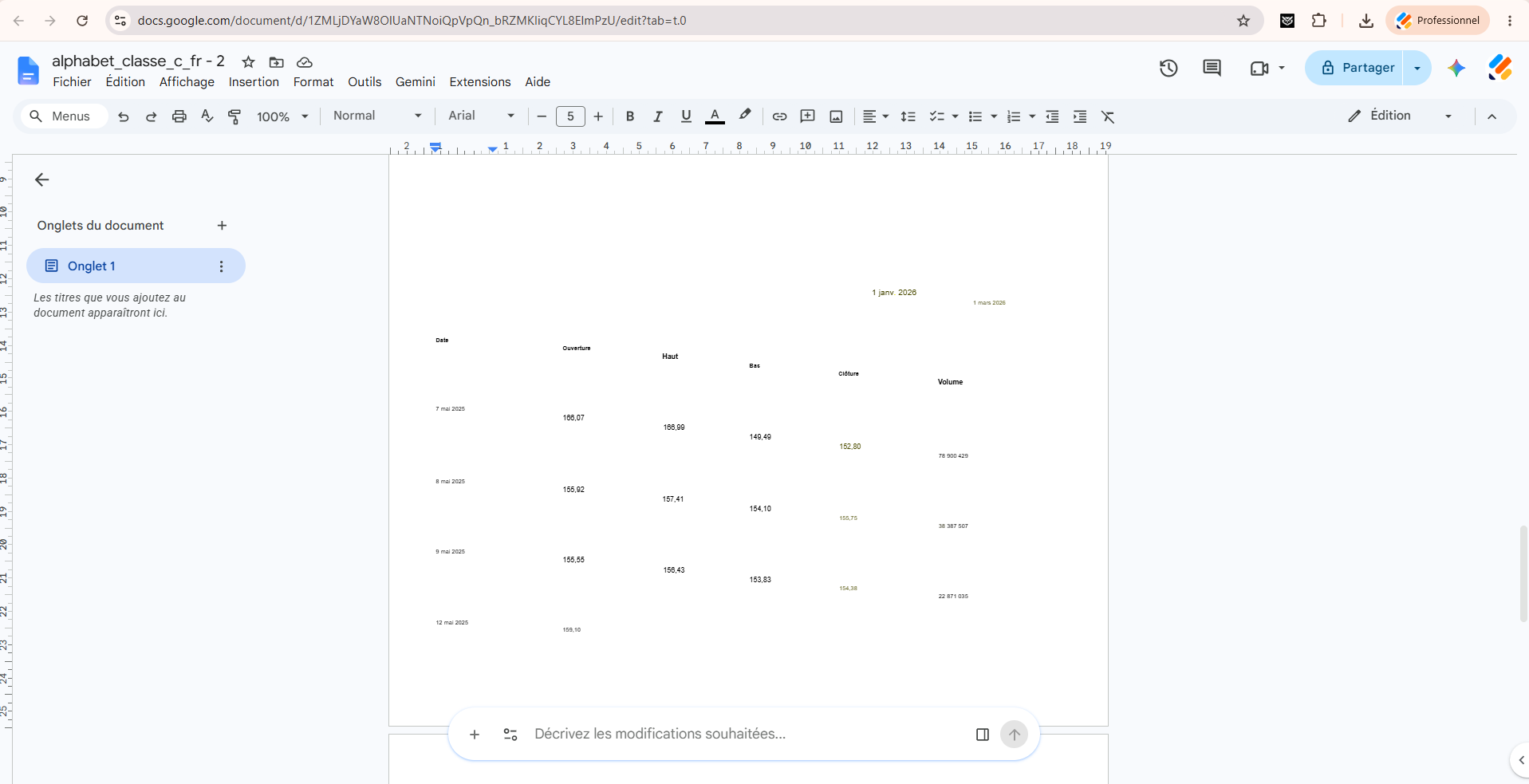This screenshot has width=1529, height=784.
Task: Undo the last action
Action: click(x=123, y=116)
